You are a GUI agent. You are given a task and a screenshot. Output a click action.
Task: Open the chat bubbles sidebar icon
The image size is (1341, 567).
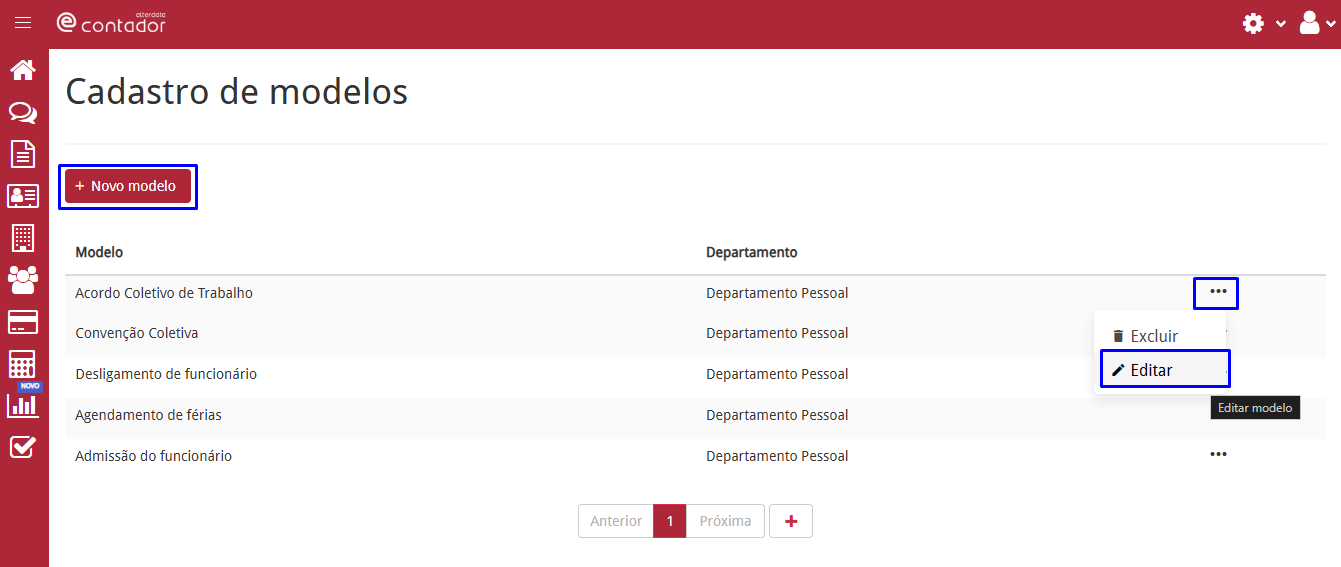(23, 113)
